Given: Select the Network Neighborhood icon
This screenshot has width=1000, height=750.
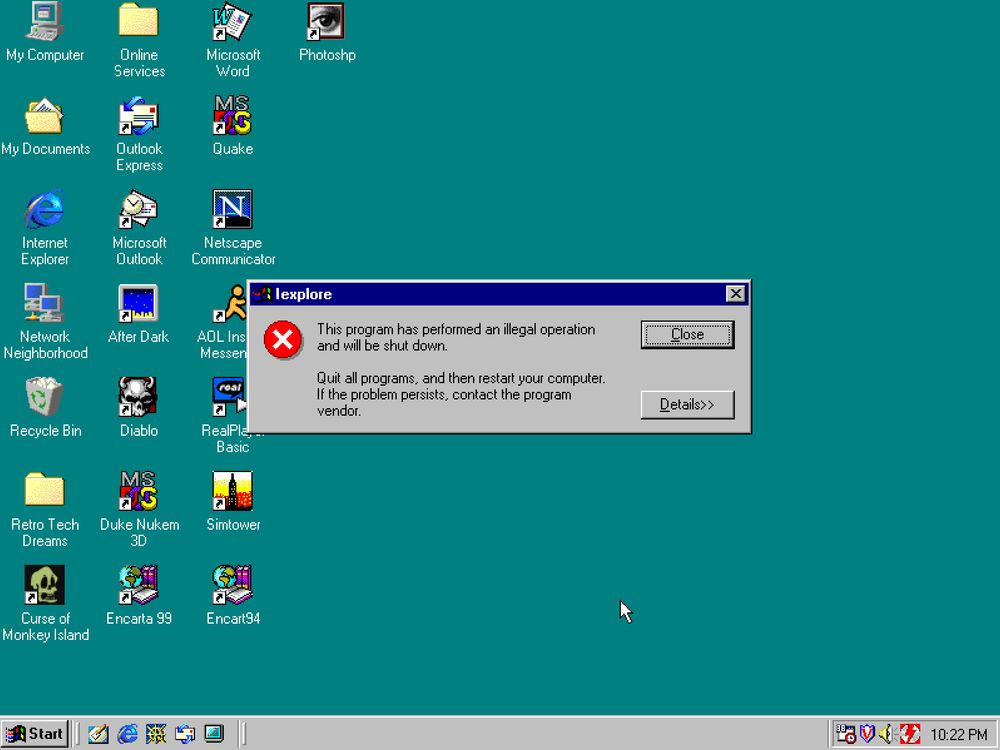Looking at the screenshot, I should (x=45, y=321).
